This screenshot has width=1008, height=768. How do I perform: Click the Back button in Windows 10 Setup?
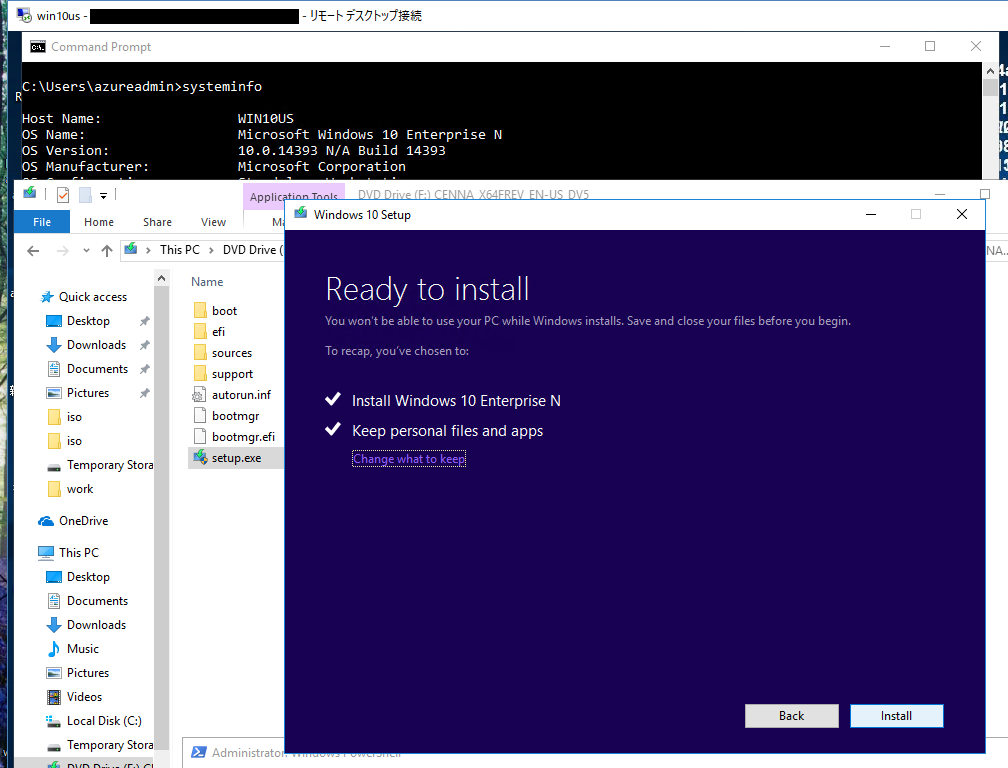click(791, 715)
